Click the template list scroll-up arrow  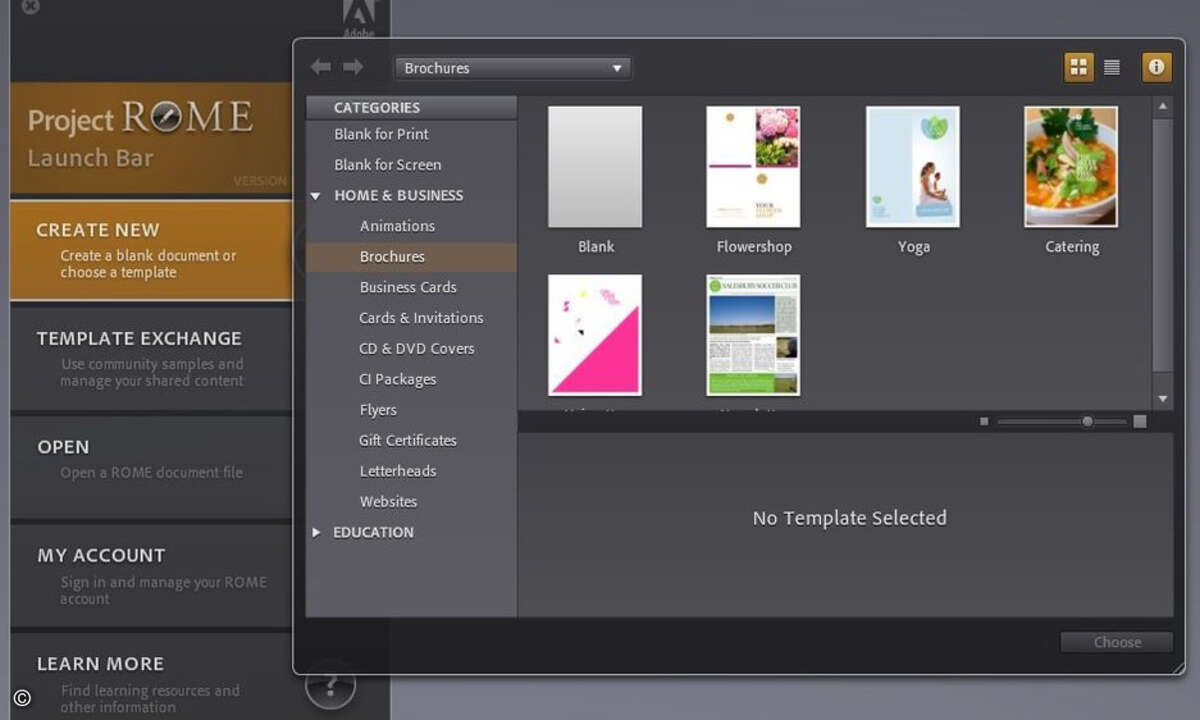[x=1163, y=105]
